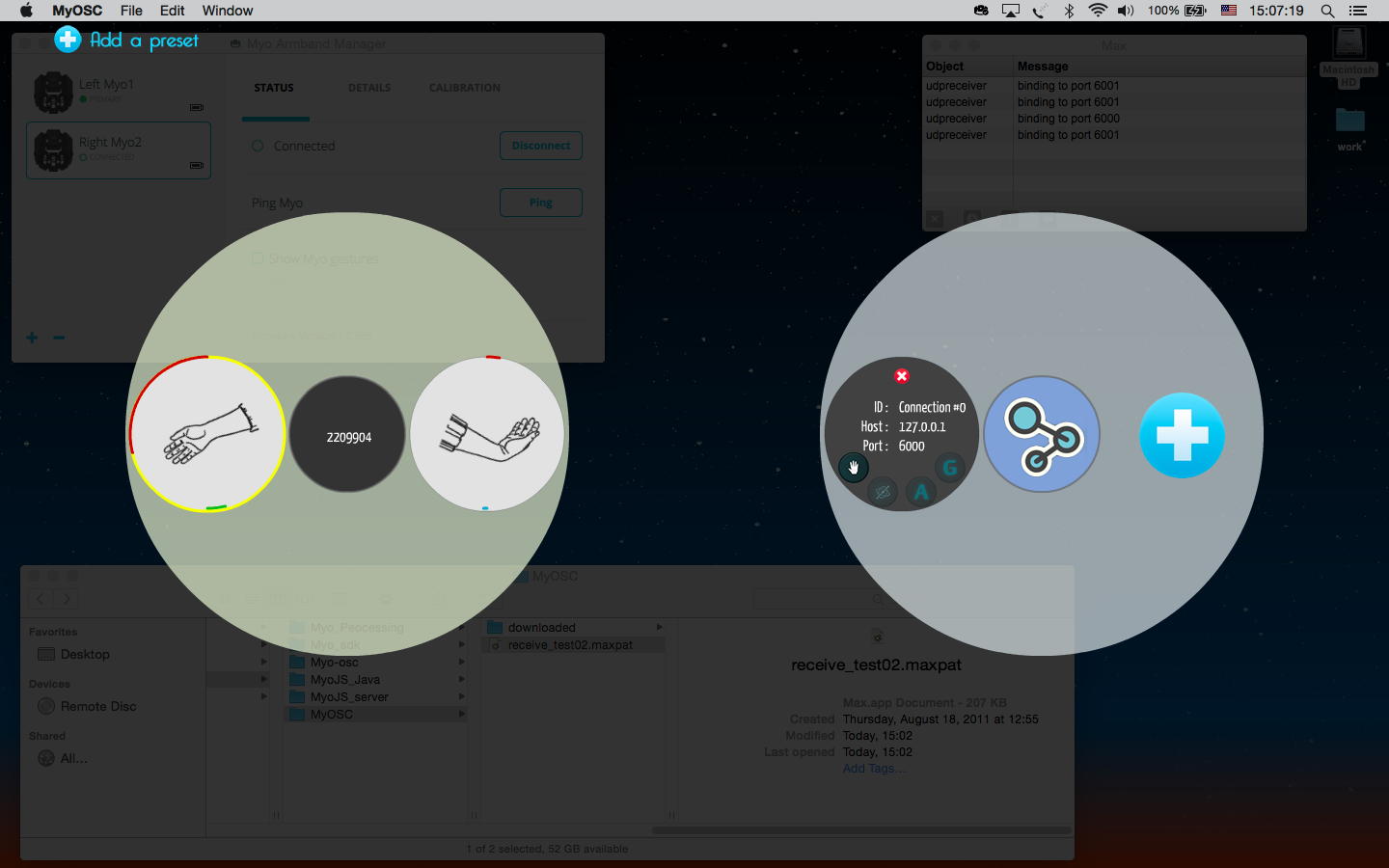This screenshot has height=868, width=1389.
Task: Click the Disconnect button
Action: pos(541,146)
